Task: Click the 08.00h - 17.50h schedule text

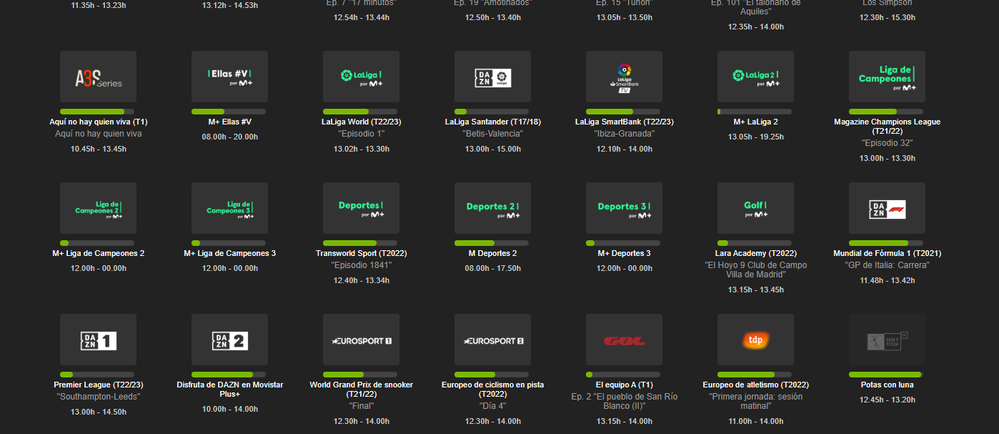Action: (492, 268)
